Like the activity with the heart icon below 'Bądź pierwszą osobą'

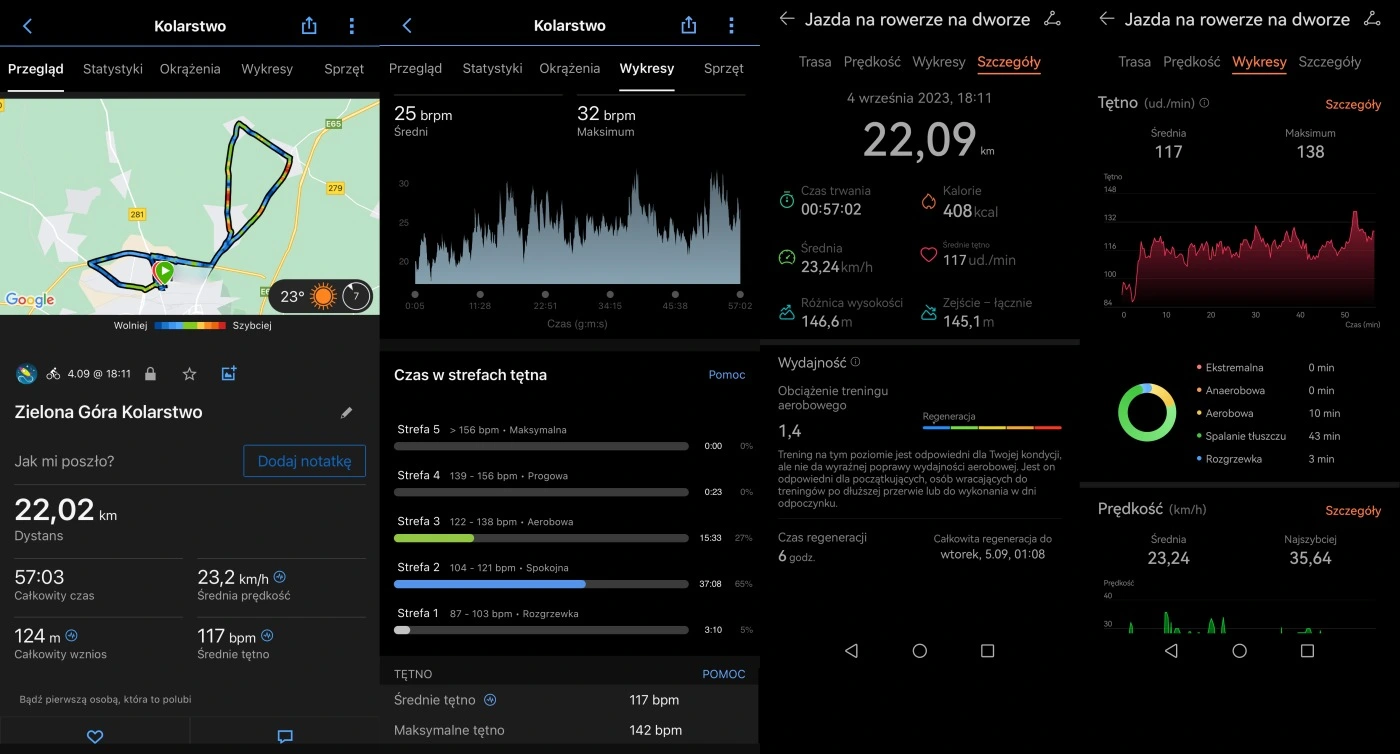[95, 736]
